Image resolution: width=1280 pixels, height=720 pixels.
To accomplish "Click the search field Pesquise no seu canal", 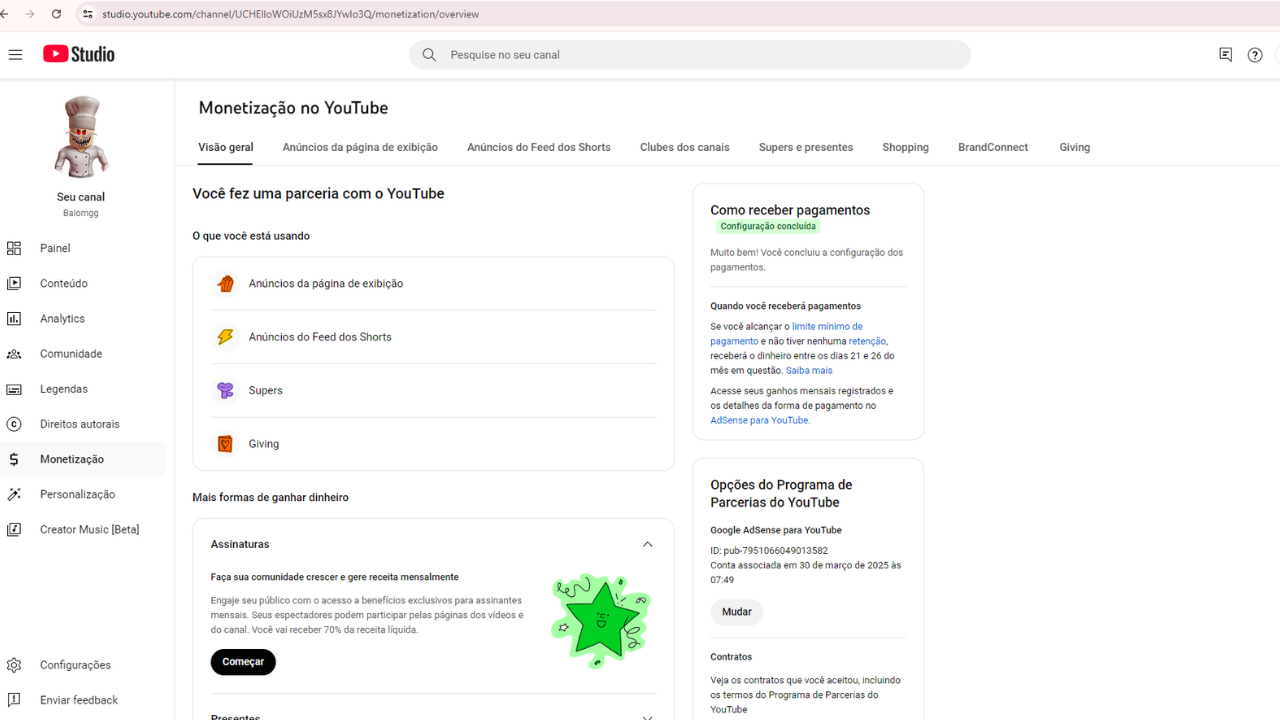I will 690,55.
